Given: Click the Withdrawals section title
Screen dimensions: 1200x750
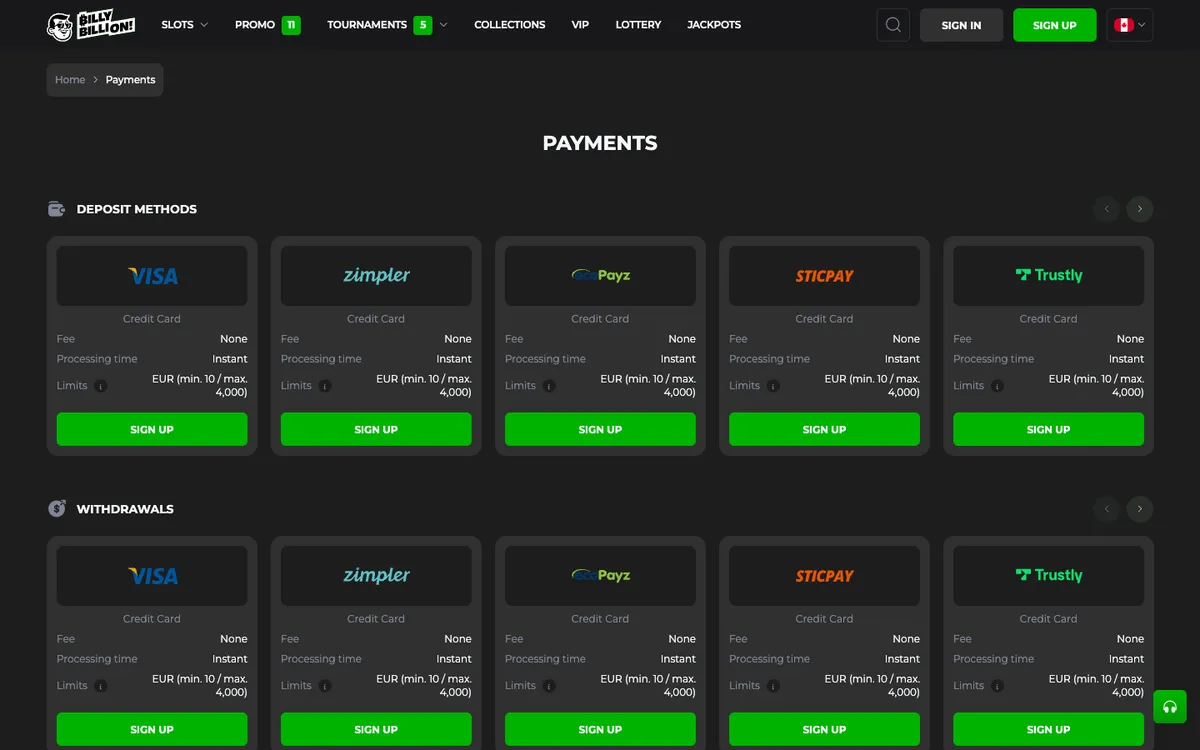Looking at the screenshot, I should (125, 509).
